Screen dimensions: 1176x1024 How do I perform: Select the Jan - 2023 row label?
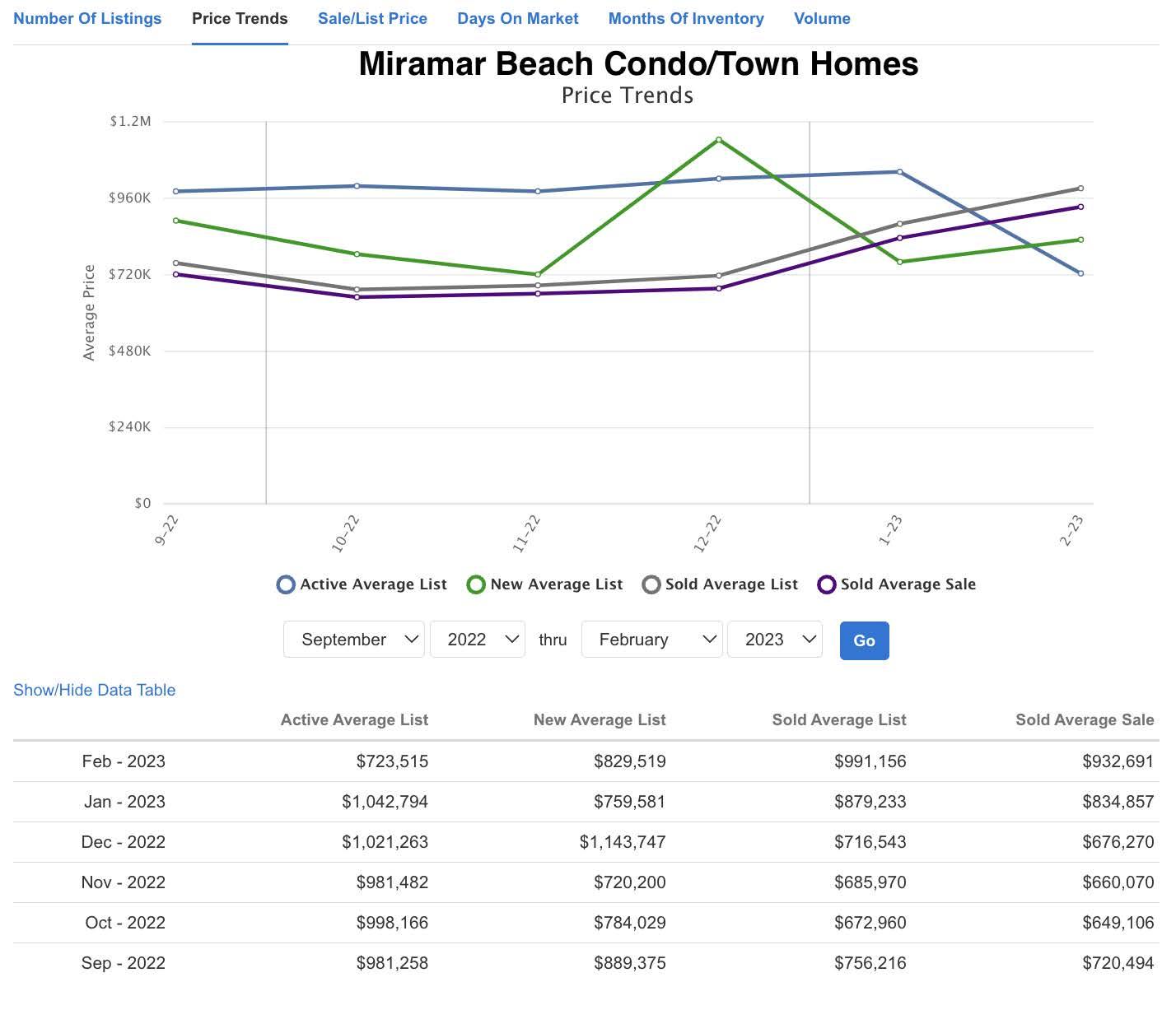[124, 802]
